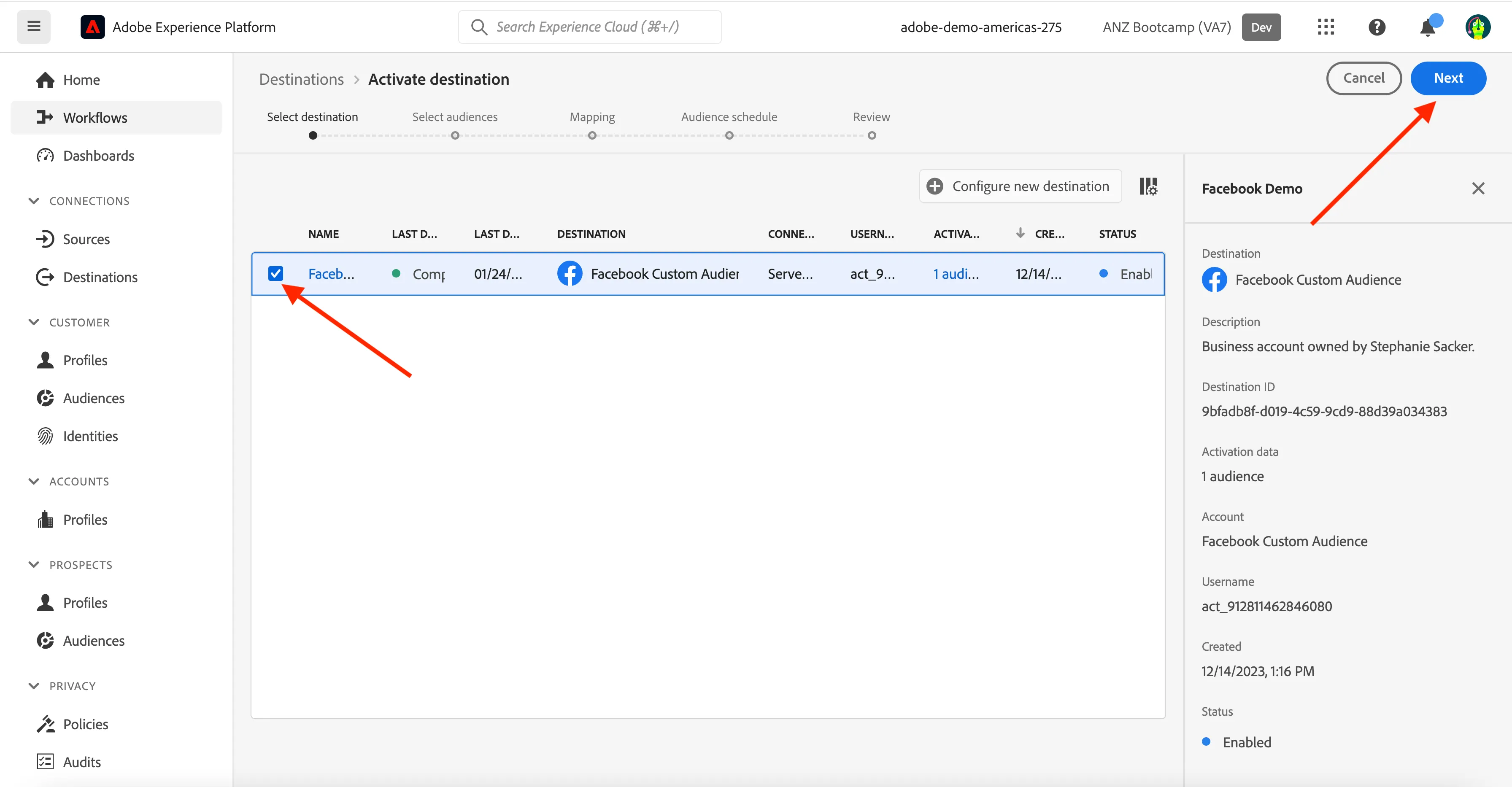The image size is (1512, 787).
Task: Open Policies under Privacy
Action: click(x=116, y=724)
